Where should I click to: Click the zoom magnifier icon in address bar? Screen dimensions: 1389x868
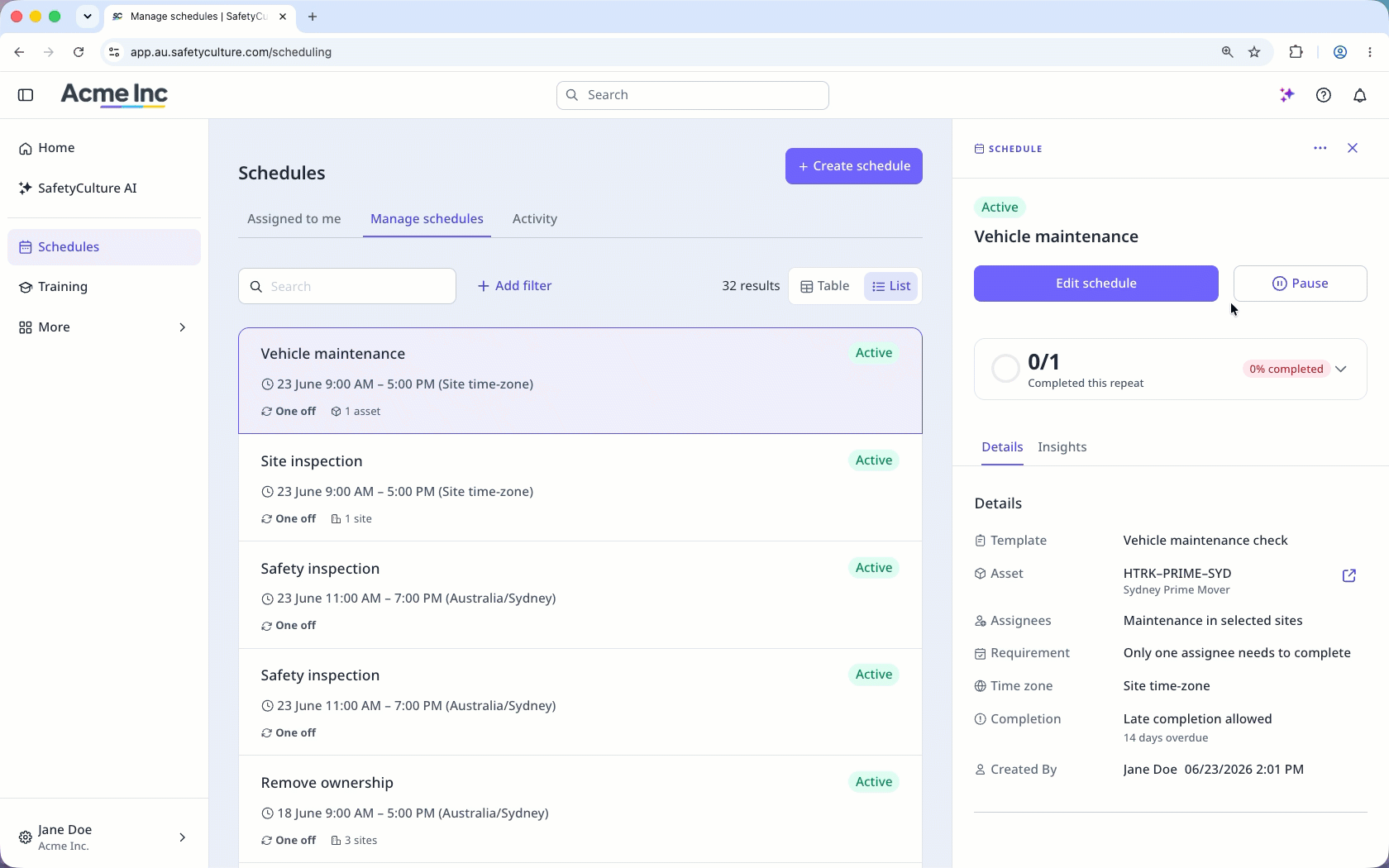pyautogui.click(x=1228, y=52)
